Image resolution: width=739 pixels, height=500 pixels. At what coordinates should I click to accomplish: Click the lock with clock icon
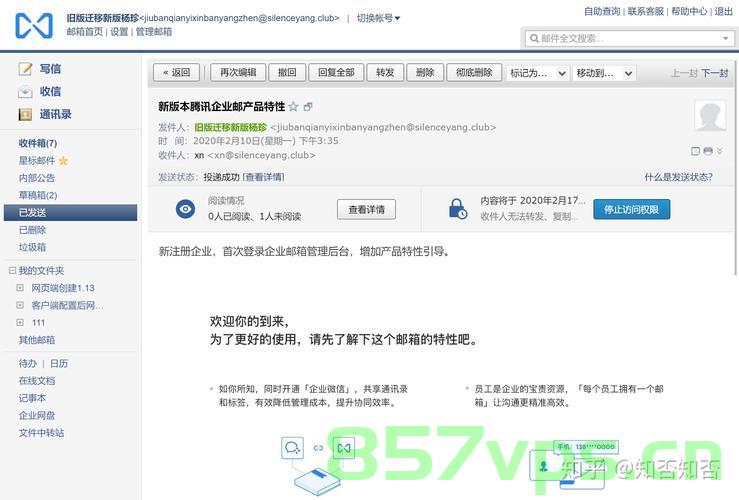(x=458, y=209)
